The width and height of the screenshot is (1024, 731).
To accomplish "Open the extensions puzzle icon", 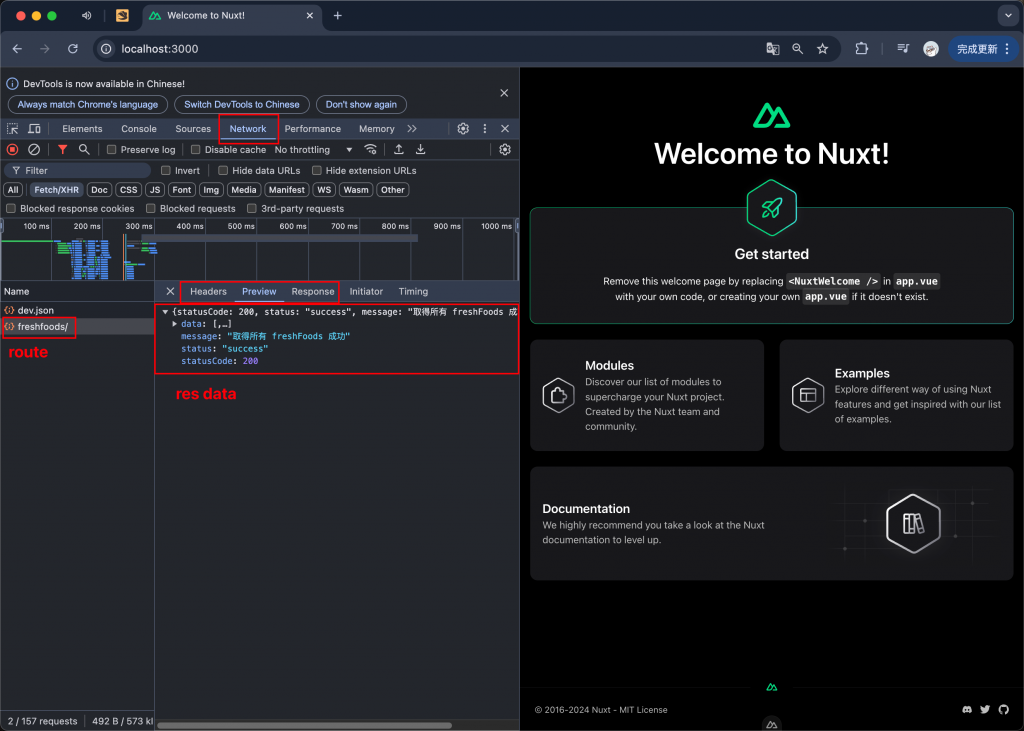I will [861, 49].
